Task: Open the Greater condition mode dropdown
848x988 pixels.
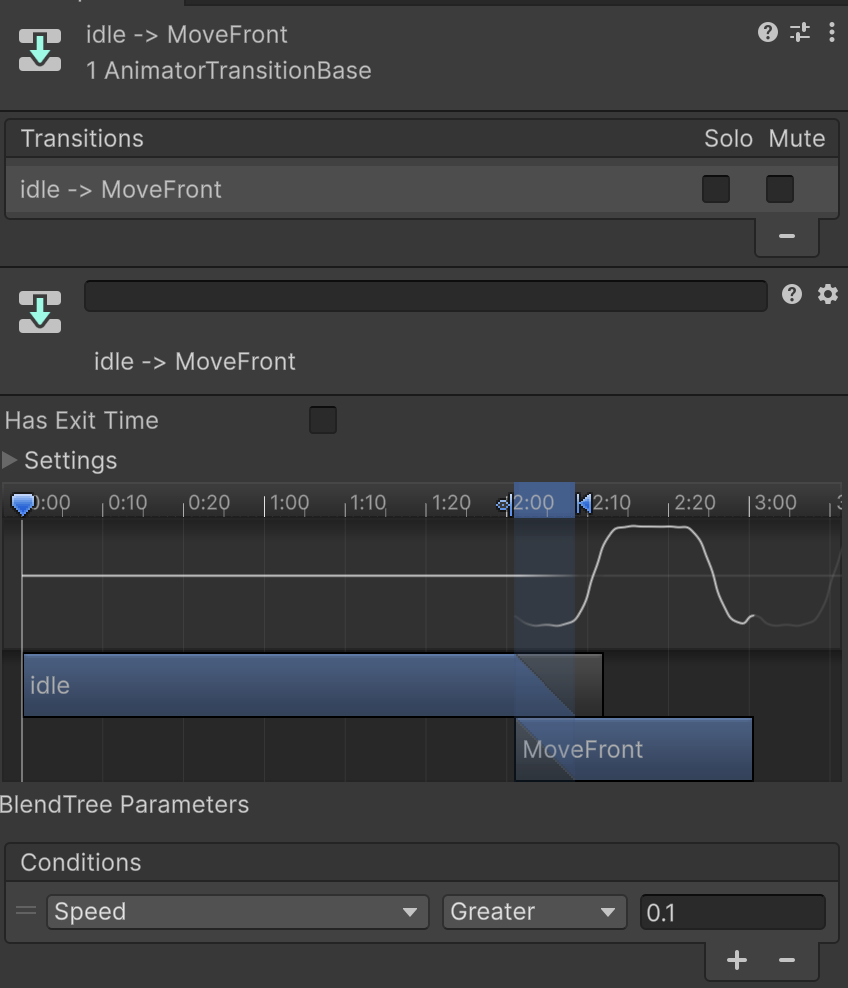Action: [534, 912]
